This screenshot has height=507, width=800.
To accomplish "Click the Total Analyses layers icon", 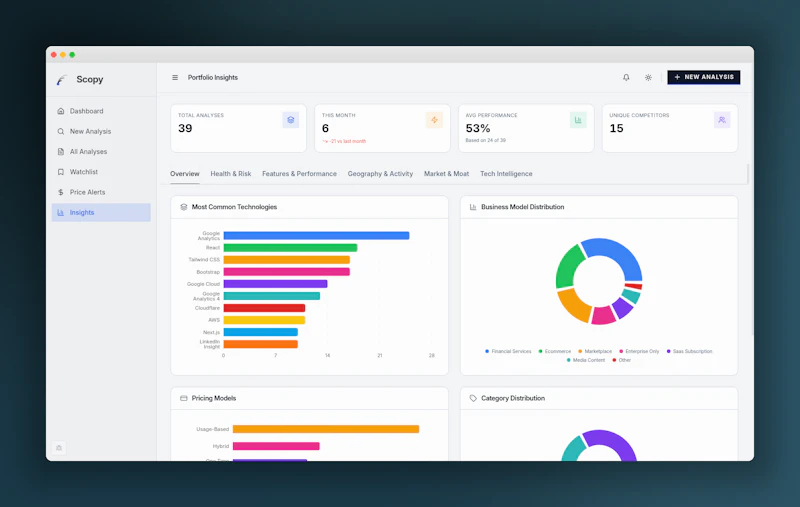I will [290, 120].
